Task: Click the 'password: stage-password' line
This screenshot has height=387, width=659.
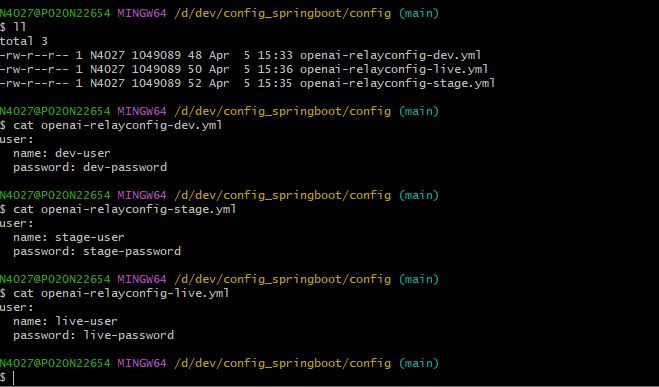Action: pyautogui.click(x=97, y=251)
